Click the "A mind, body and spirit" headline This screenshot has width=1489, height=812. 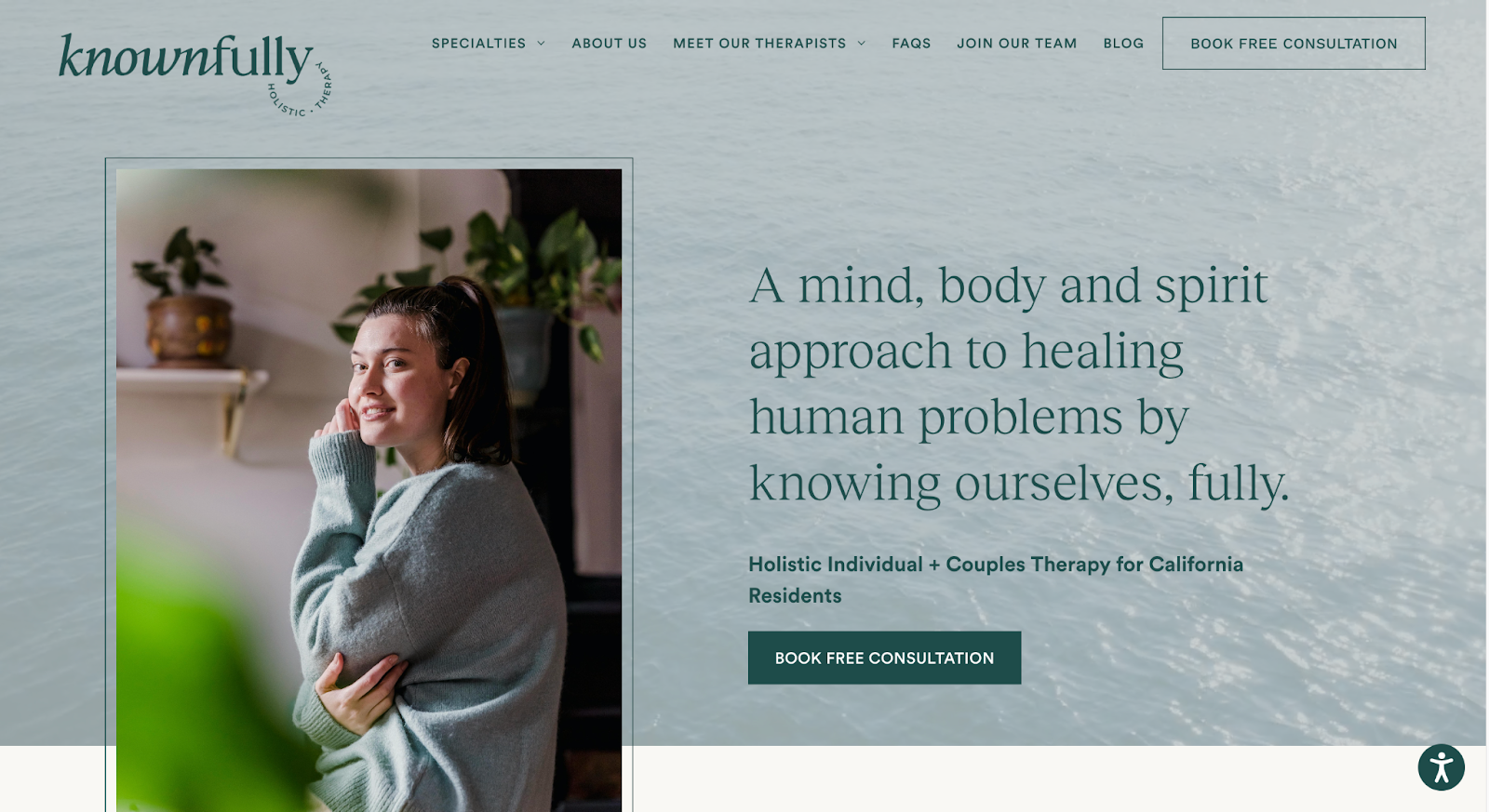pos(1009,286)
